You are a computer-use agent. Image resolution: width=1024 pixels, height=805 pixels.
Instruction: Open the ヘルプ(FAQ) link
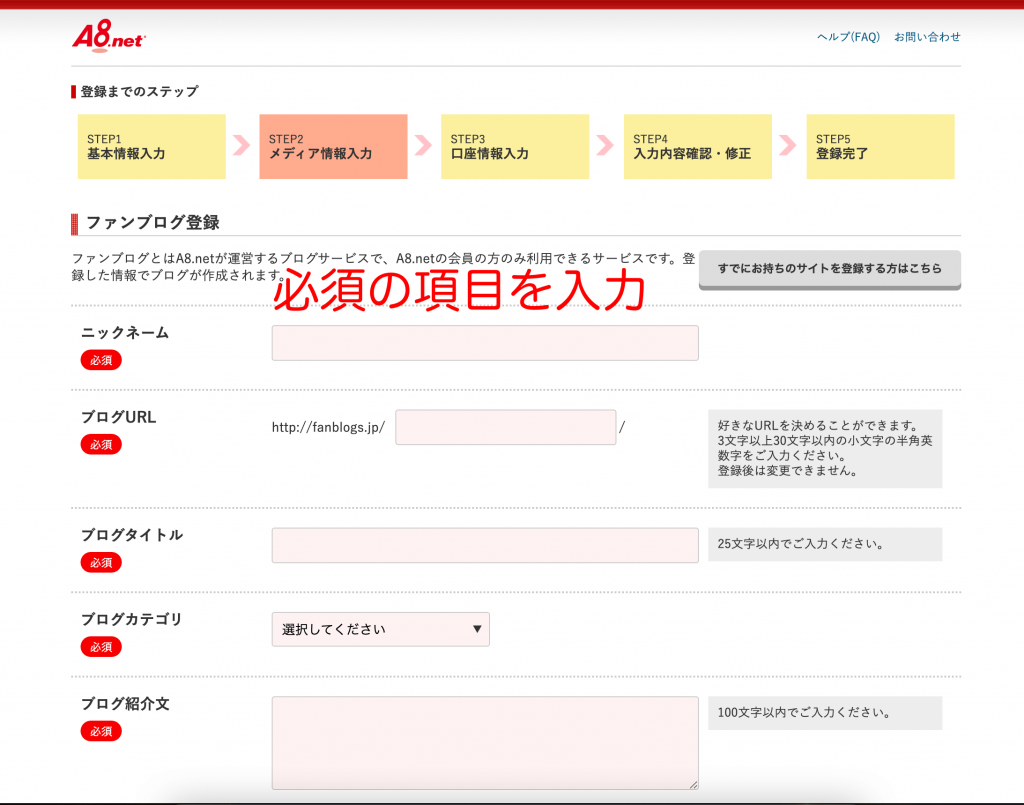848,37
